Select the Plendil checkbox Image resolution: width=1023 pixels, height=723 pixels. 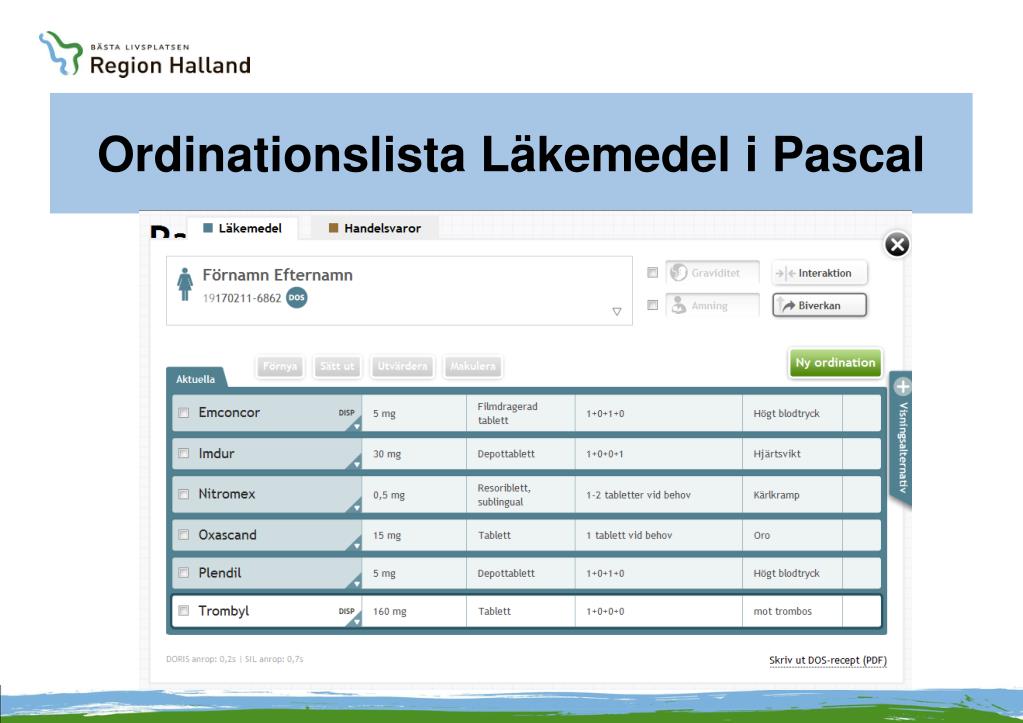click(x=184, y=572)
